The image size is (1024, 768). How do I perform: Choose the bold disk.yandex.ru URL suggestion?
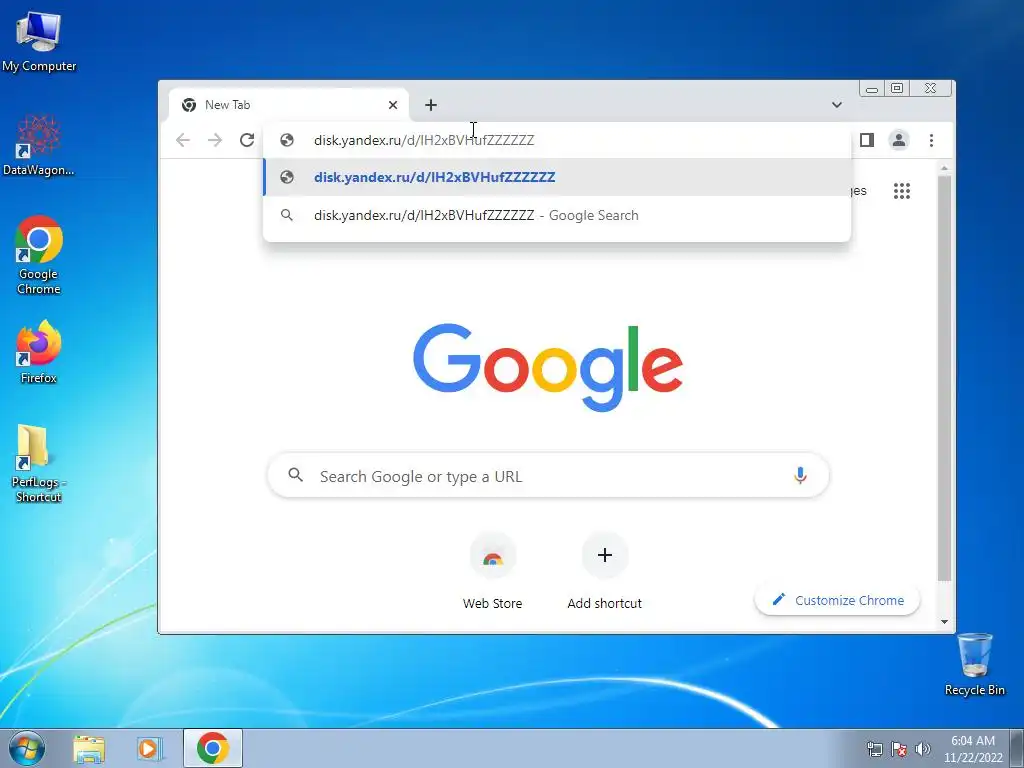click(557, 177)
